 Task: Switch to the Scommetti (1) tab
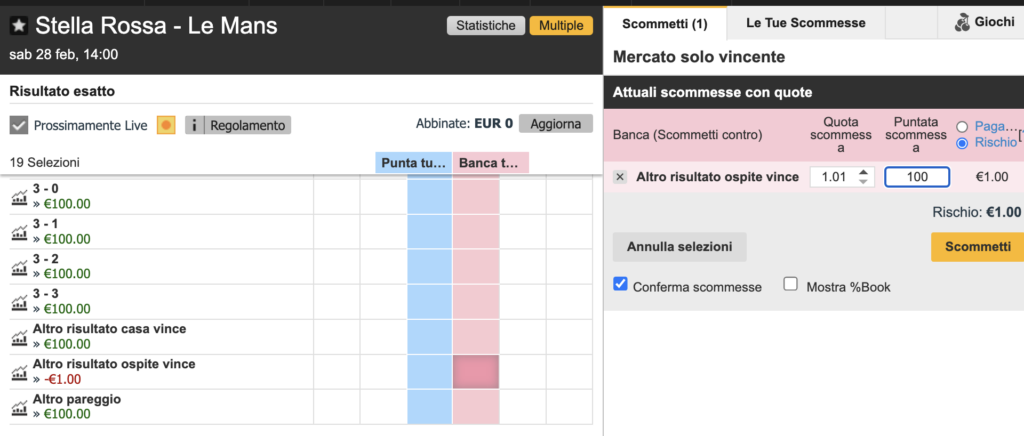click(x=665, y=24)
